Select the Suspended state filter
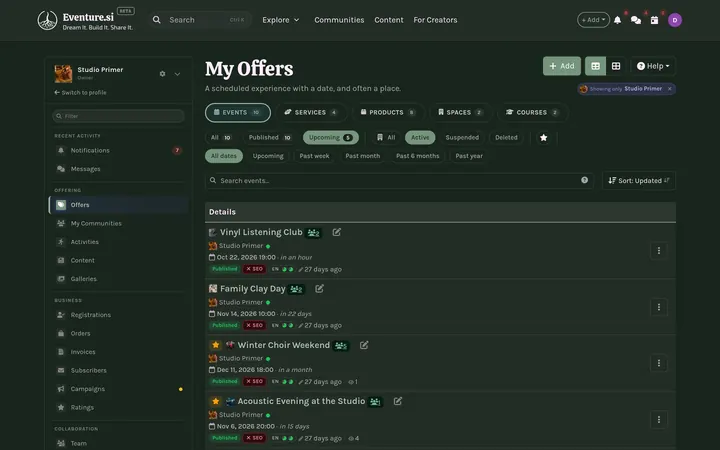The image size is (720, 450). [462, 138]
